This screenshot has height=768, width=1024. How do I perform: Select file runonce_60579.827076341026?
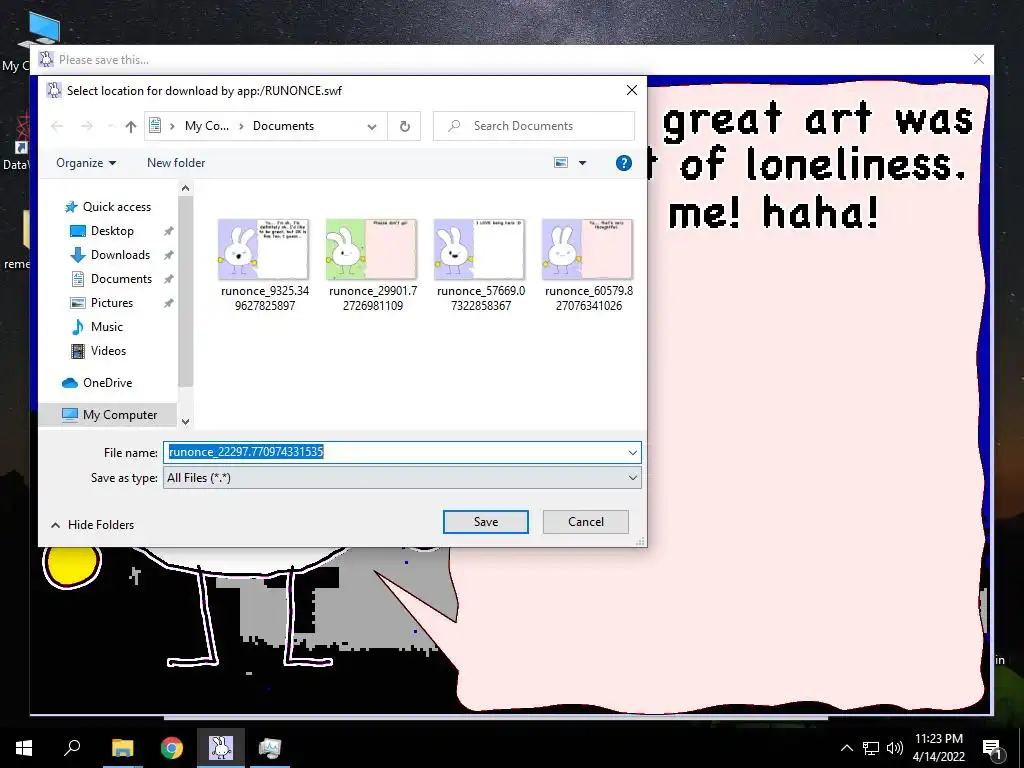tap(588, 265)
